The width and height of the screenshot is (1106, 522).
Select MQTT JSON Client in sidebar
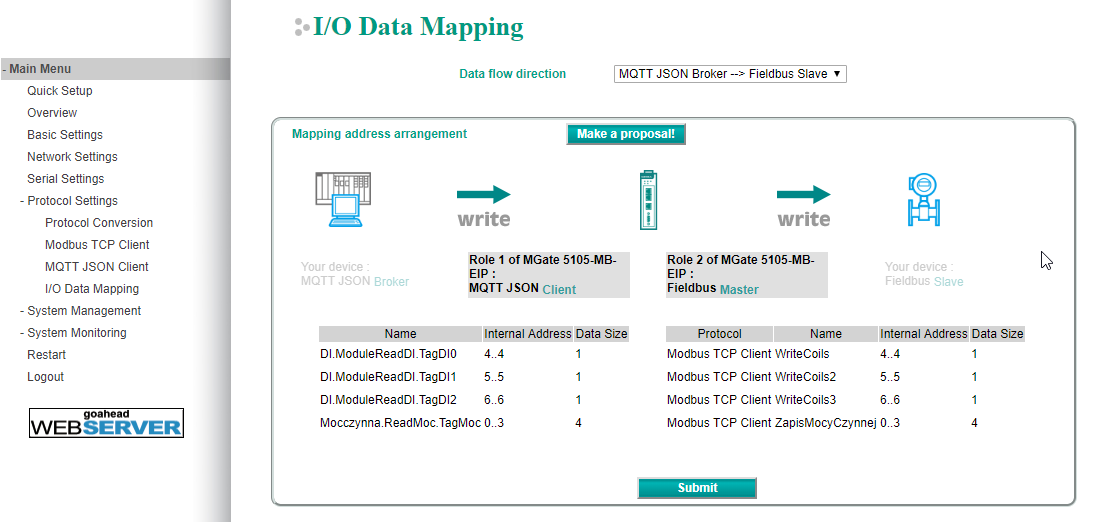[96, 267]
